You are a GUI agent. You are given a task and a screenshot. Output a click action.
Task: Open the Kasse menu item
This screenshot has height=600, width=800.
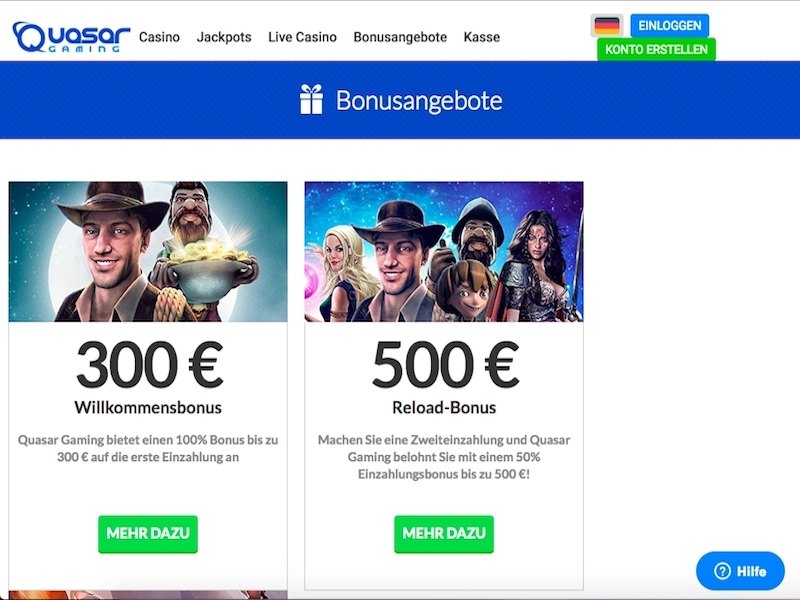tap(482, 37)
